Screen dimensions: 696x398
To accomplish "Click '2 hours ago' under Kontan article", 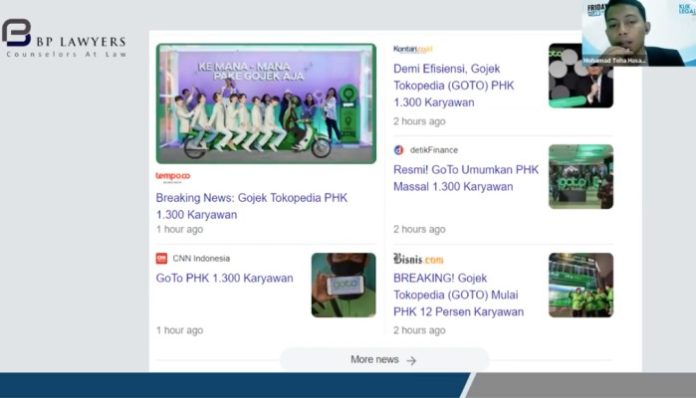I will pos(419,121).
